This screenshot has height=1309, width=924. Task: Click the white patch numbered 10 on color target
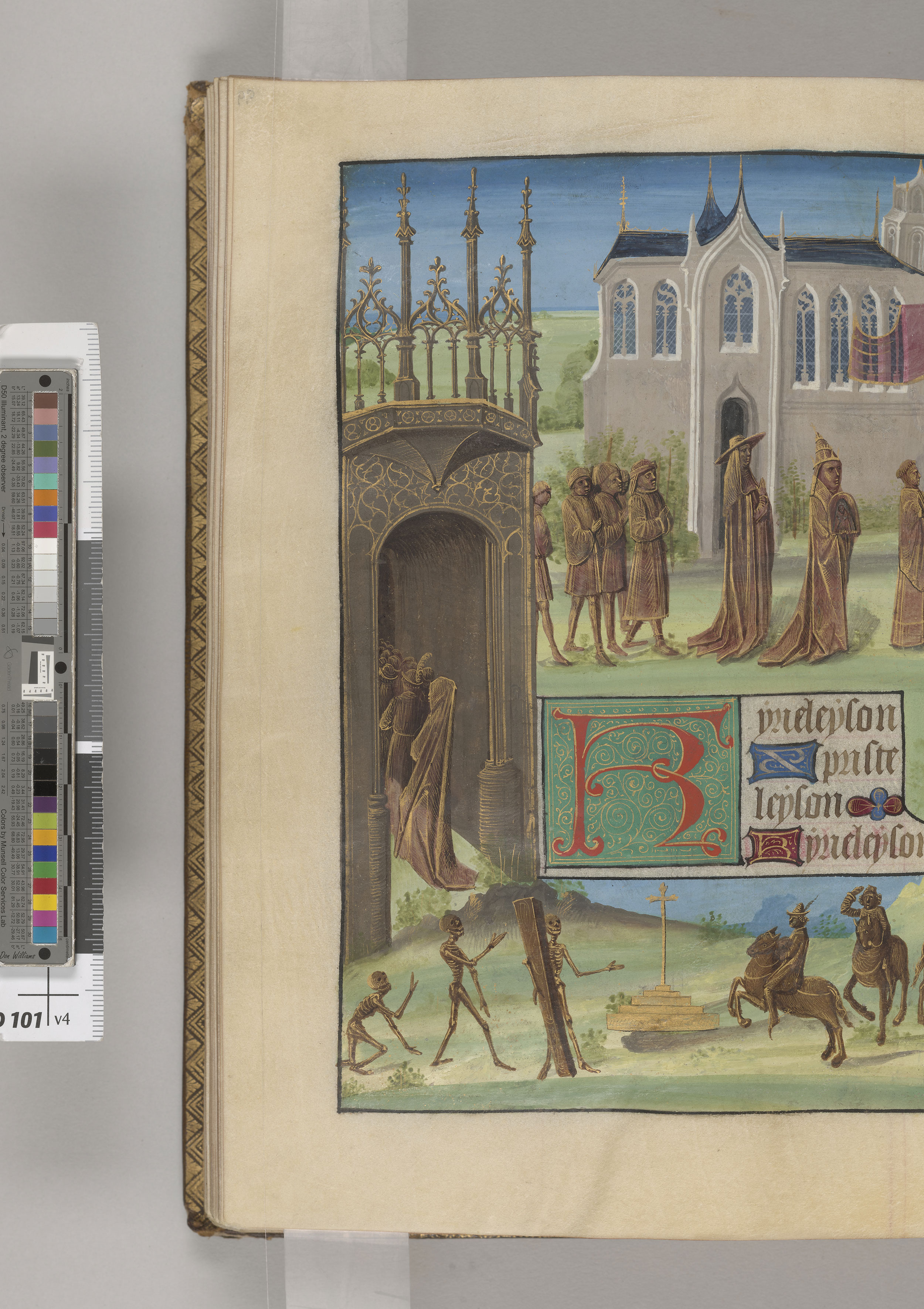45,546
